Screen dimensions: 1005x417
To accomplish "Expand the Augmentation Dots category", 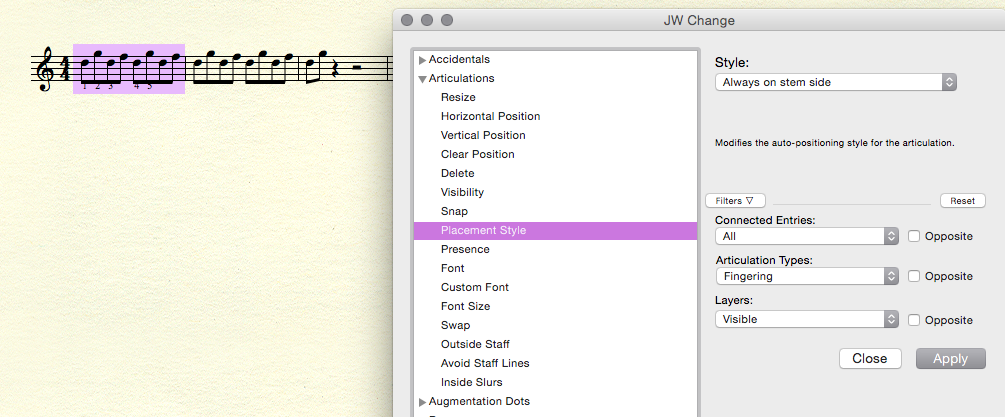I will click(423, 402).
